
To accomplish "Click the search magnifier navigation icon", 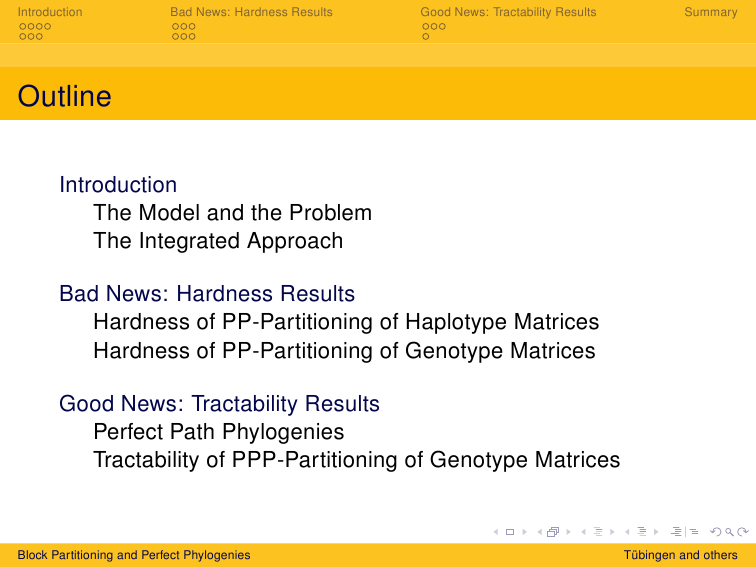I will 729,532.
